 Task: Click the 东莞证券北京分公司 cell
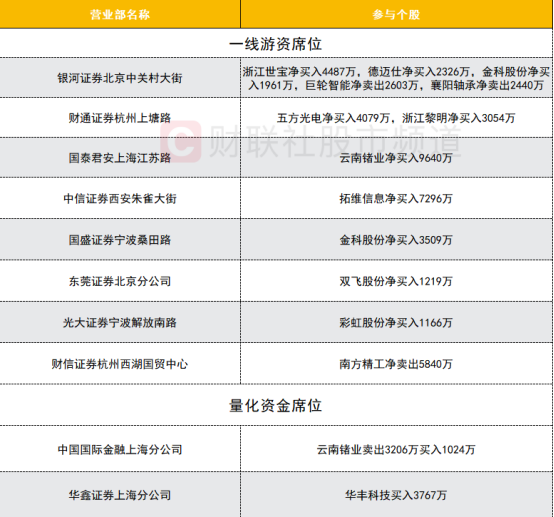[120, 281]
